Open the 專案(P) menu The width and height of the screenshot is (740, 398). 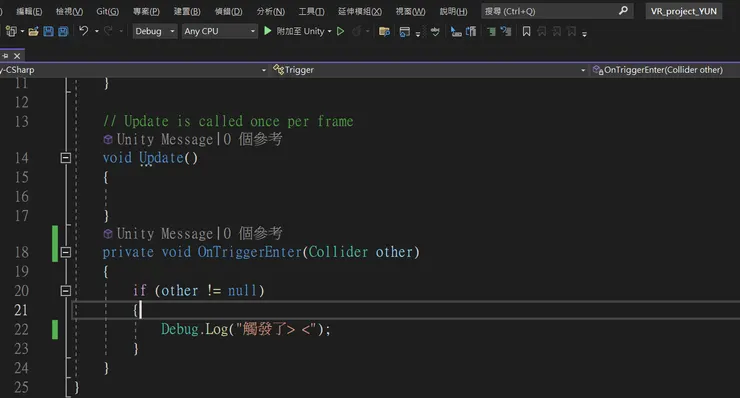coord(146,11)
